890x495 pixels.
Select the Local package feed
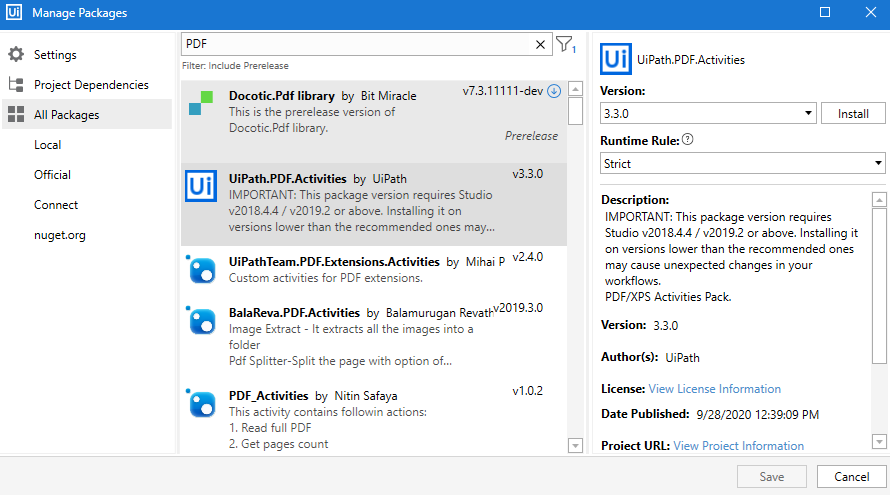click(x=48, y=145)
